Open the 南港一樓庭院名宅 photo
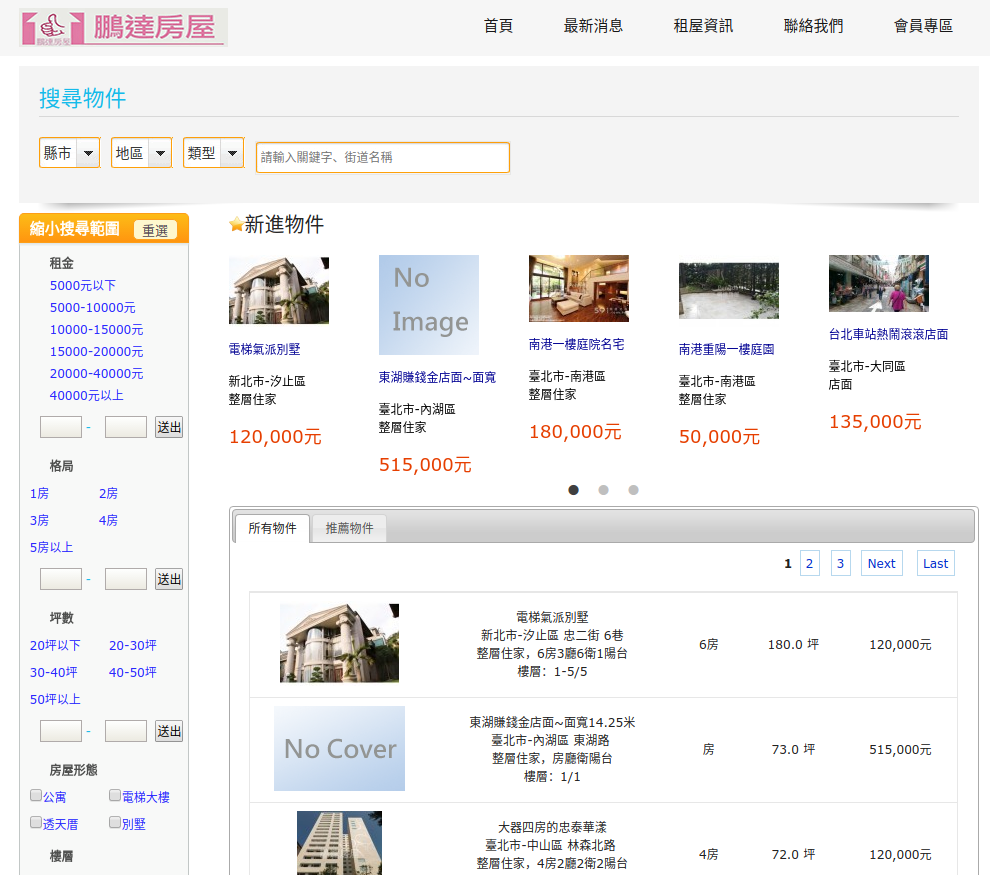 pos(578,289)
